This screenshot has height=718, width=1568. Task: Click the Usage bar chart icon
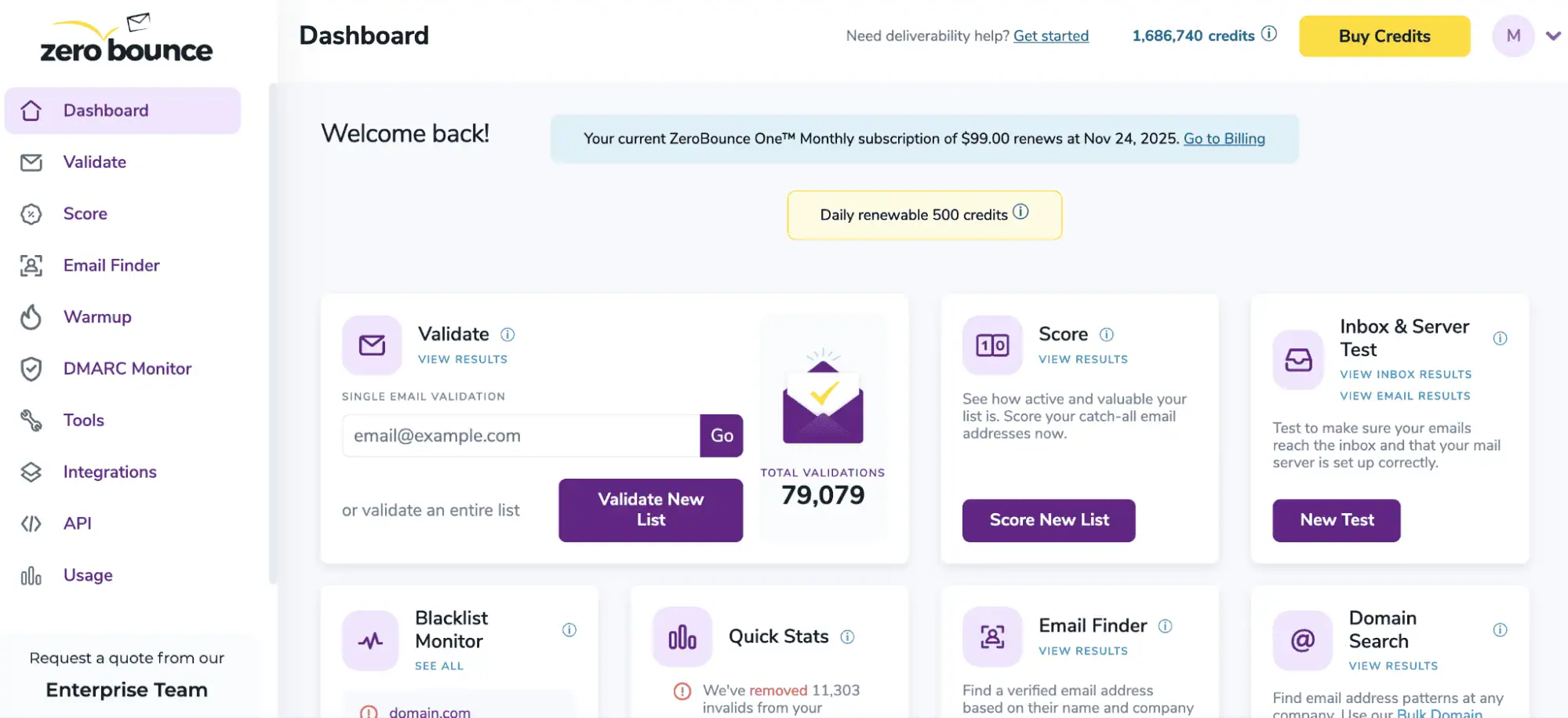point(31,576)
